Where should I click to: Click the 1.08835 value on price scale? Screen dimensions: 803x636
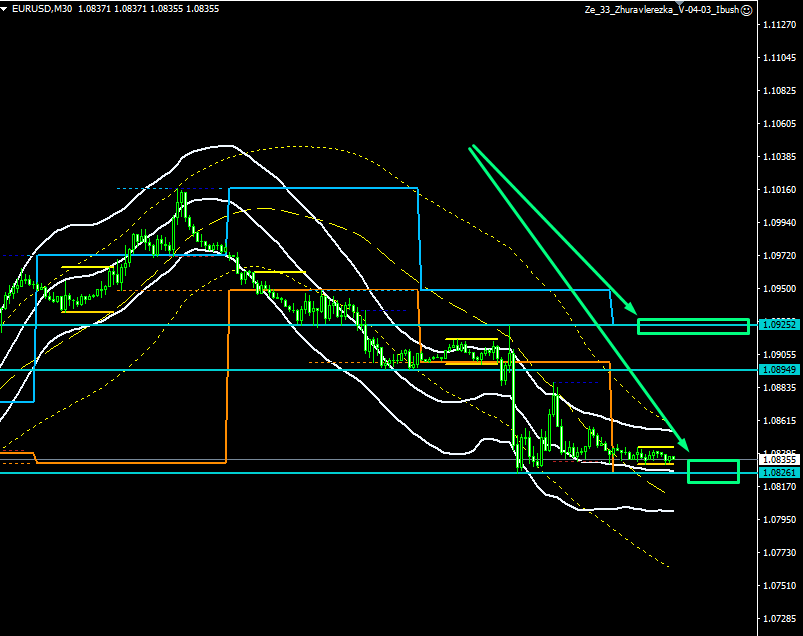(779, 388)
